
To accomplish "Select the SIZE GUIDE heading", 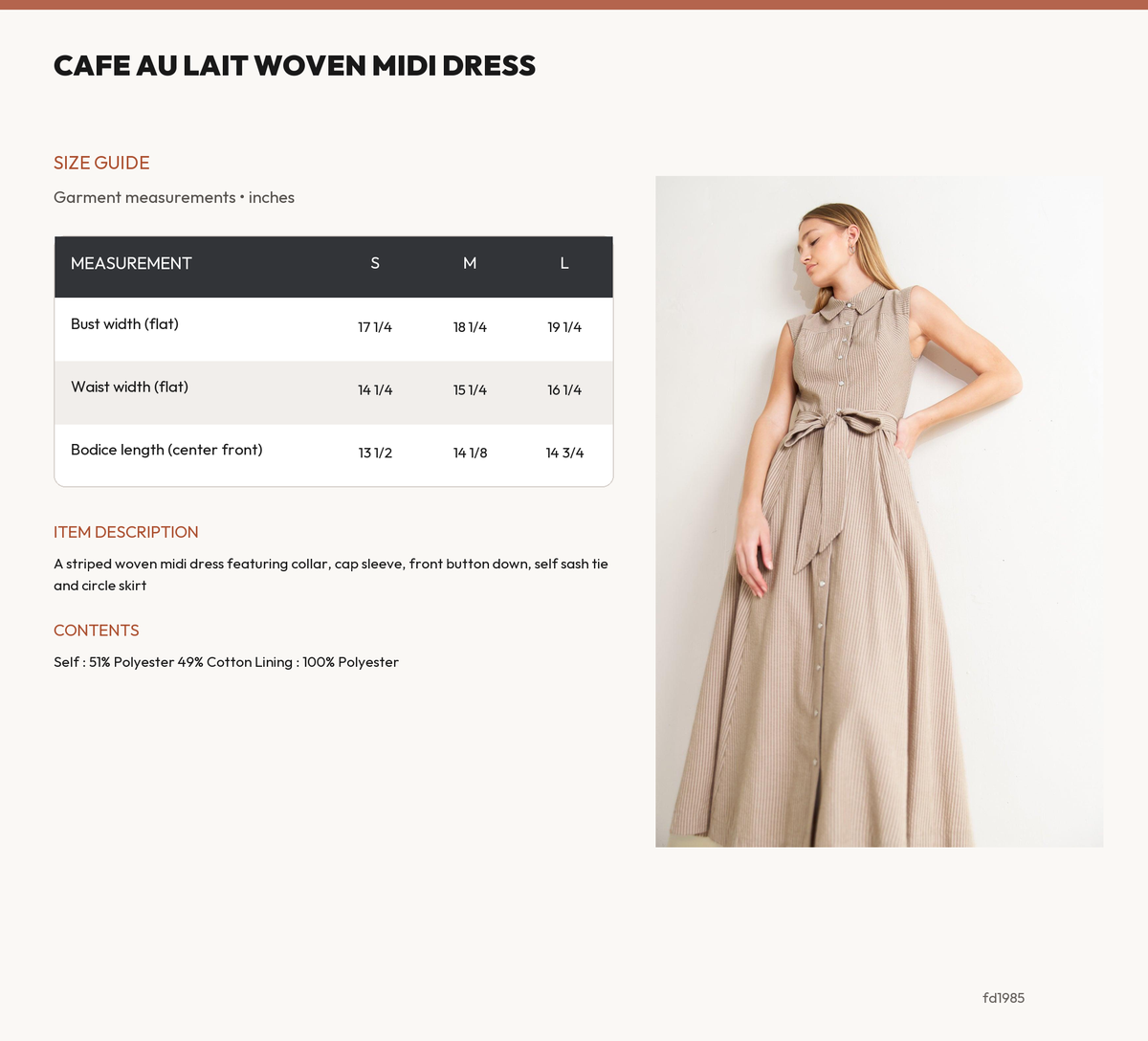I will 101,163.
